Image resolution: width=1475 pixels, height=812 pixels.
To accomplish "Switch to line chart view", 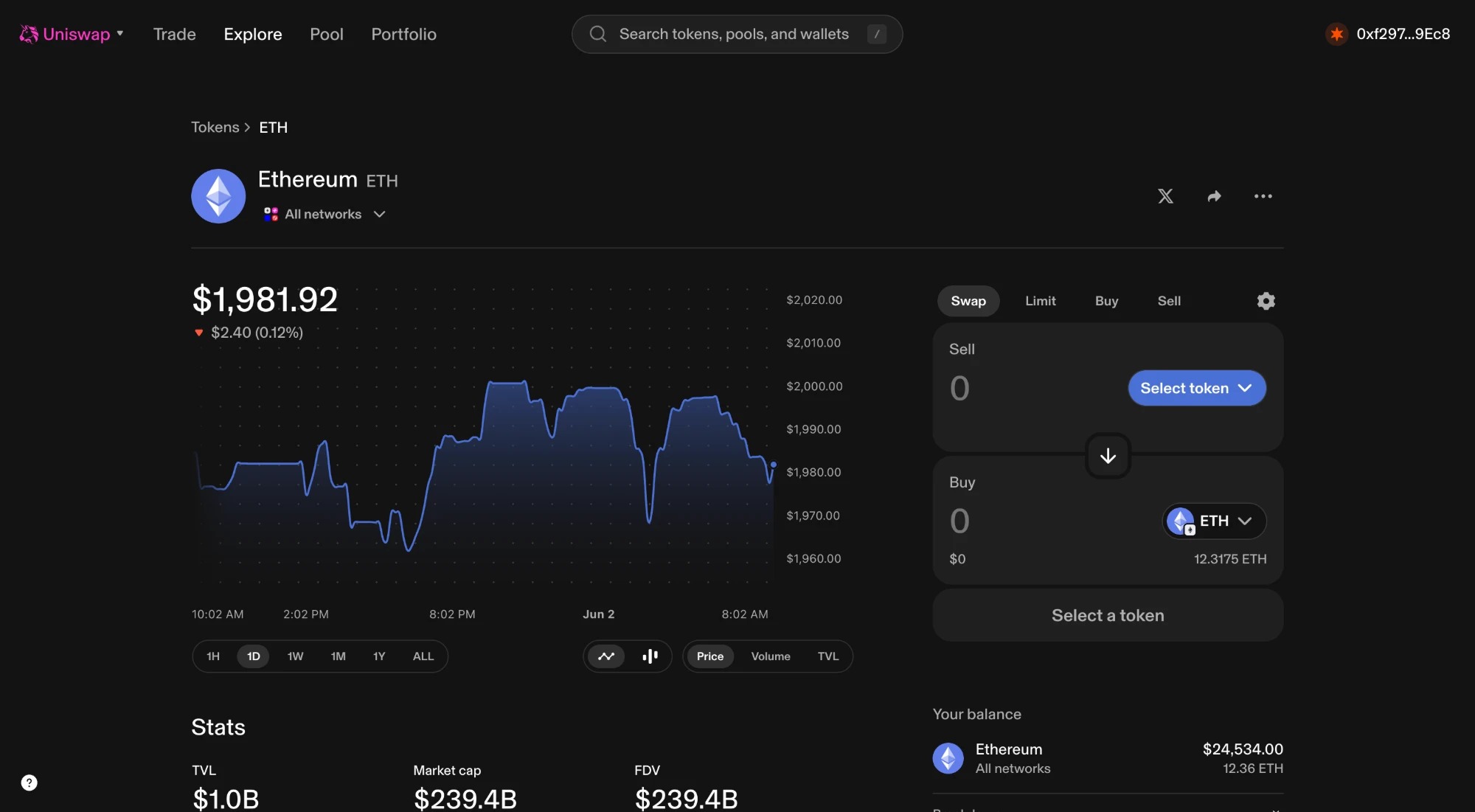I will pyautogui.click(x=606, y=656).
